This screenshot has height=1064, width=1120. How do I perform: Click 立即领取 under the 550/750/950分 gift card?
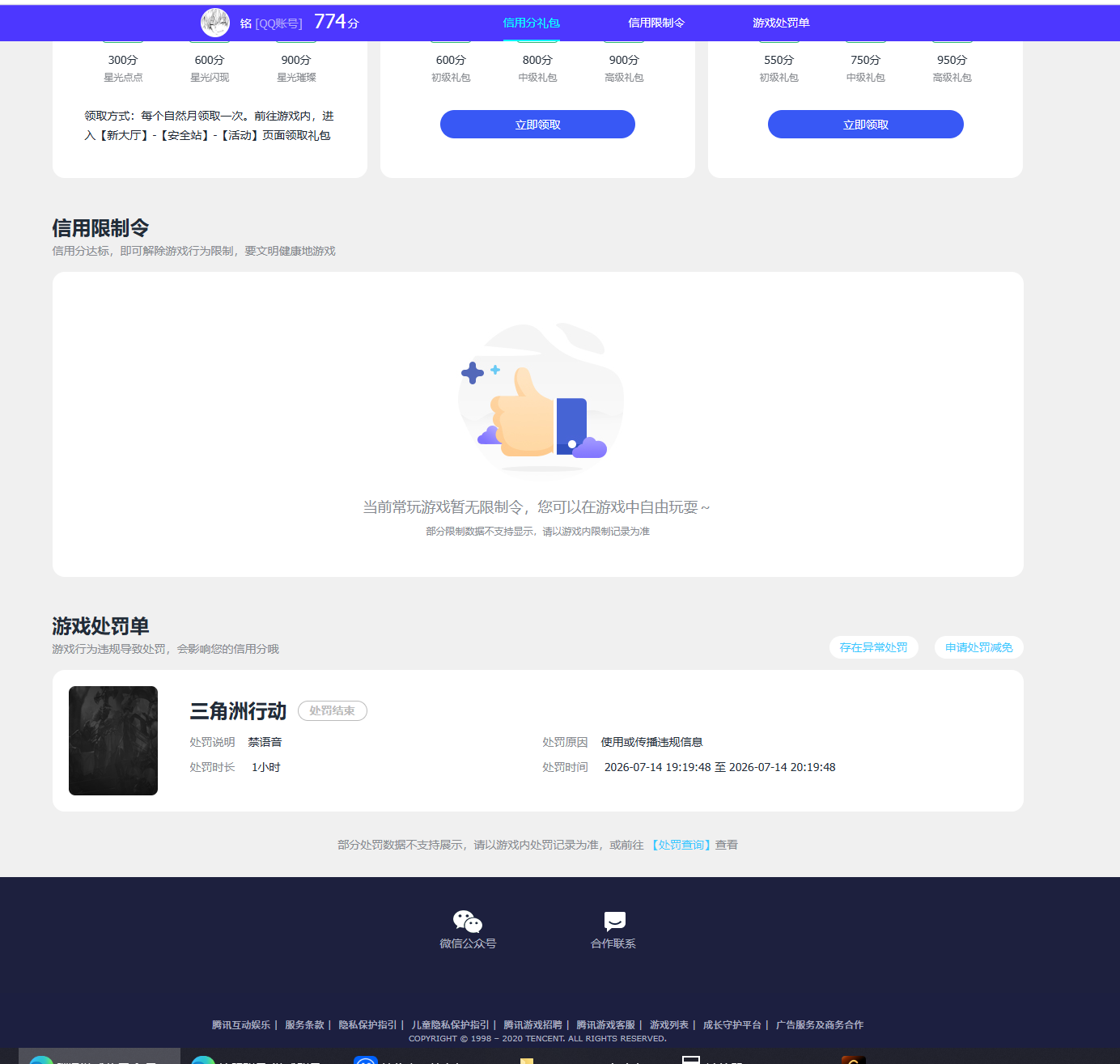point(866,125)
